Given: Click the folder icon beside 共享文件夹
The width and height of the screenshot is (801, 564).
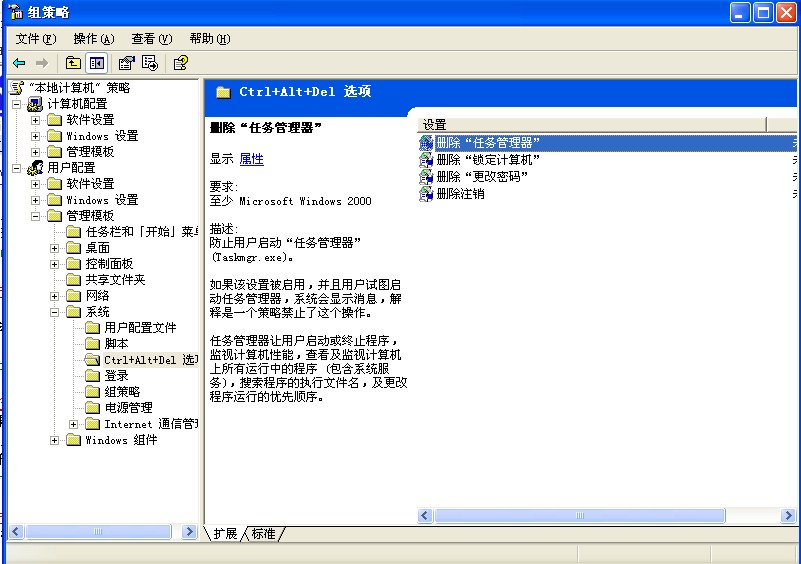Looking at the screenshot, I should pyautogui.click(x=74, y=280).
